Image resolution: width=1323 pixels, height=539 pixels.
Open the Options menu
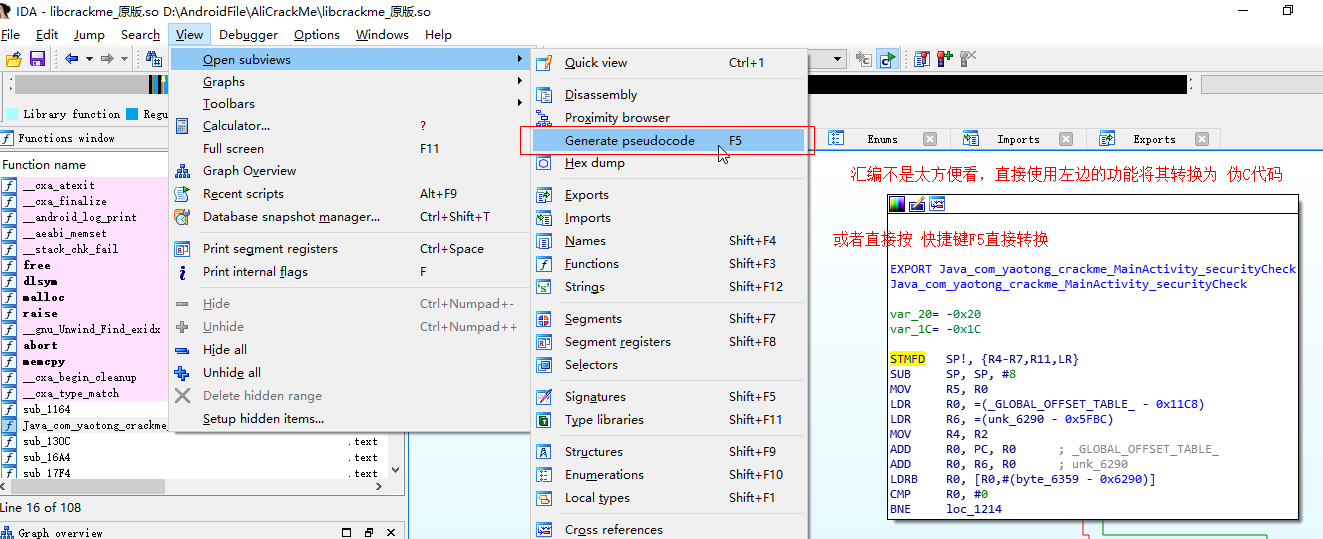(317, 34)
